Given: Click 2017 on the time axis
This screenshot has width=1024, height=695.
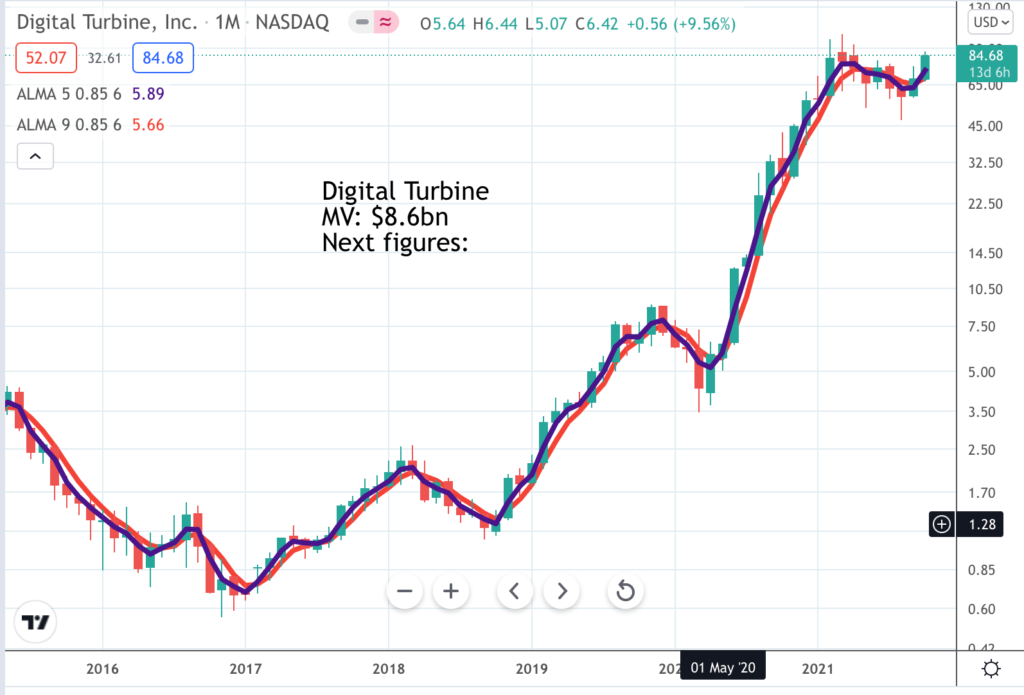Looking at the screenshot, I should (246, 669).
